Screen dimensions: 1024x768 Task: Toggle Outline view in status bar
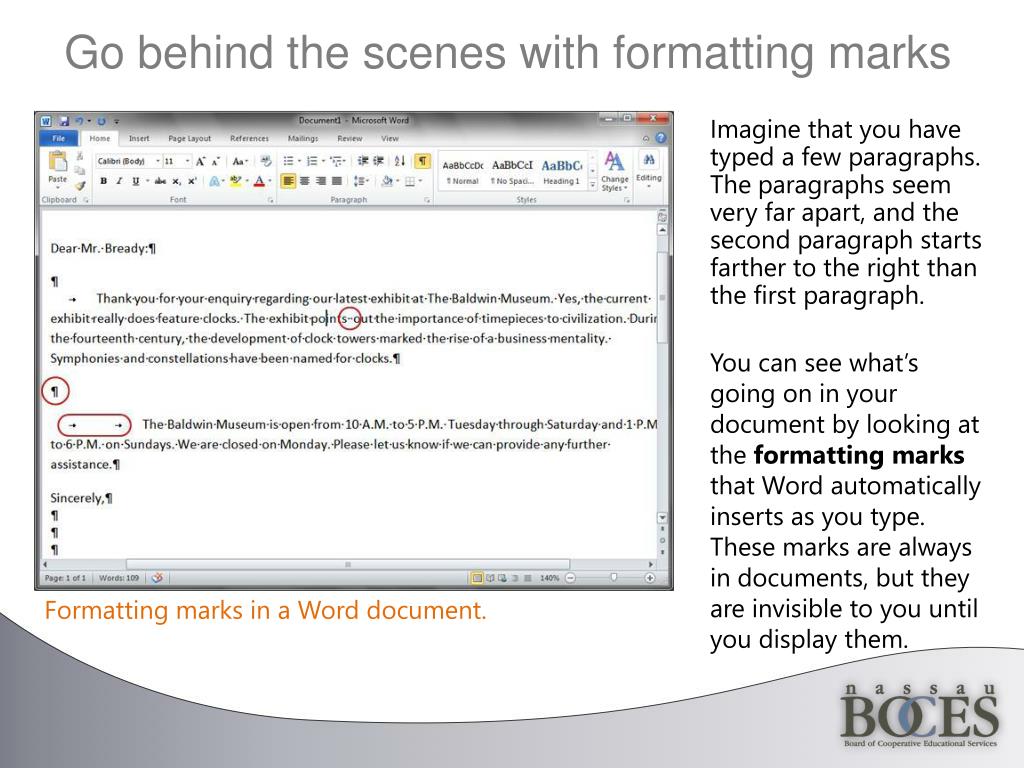(x=515, y=578)
